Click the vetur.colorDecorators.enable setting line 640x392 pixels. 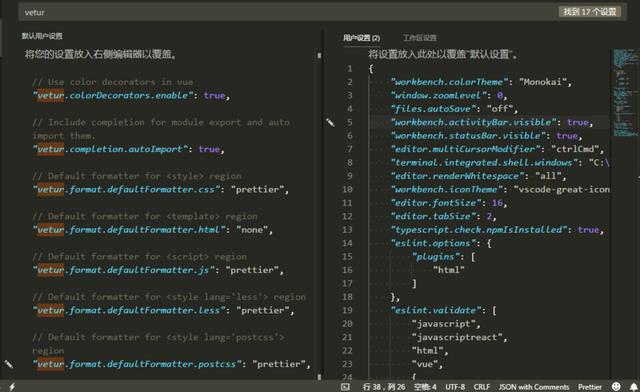click(x=131, y=96)
